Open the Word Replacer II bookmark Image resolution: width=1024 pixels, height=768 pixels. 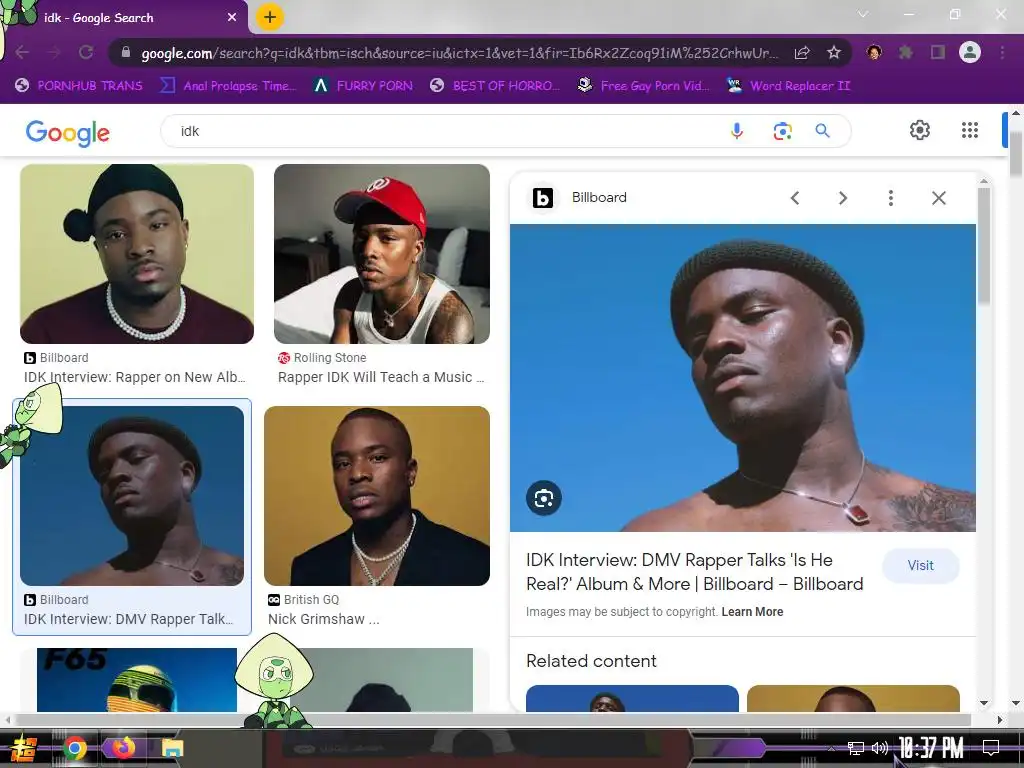[x=789, y=86]
